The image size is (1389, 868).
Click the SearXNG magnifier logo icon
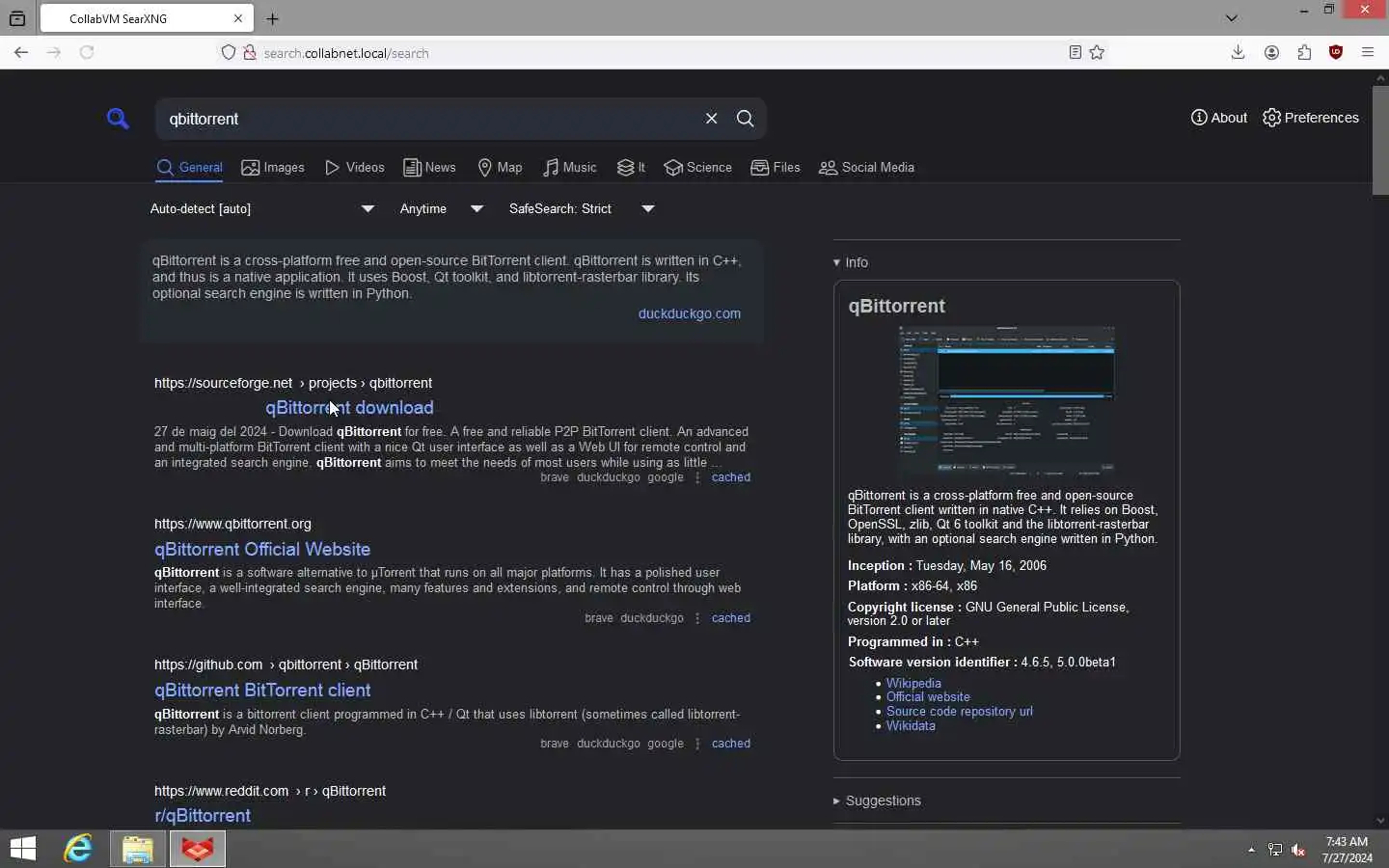coord(118,119)
